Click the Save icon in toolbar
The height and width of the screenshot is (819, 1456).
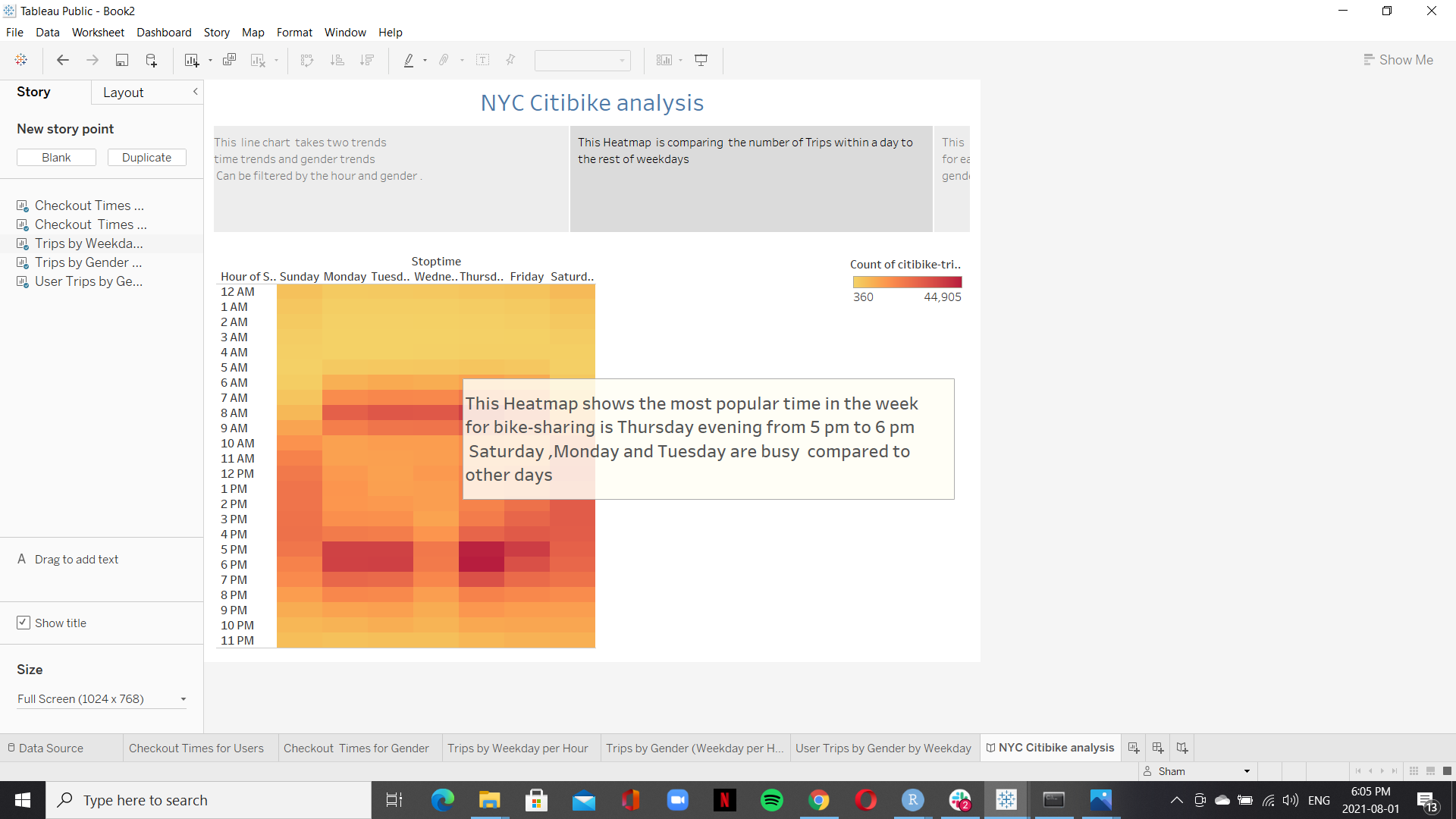pos(121,60)
